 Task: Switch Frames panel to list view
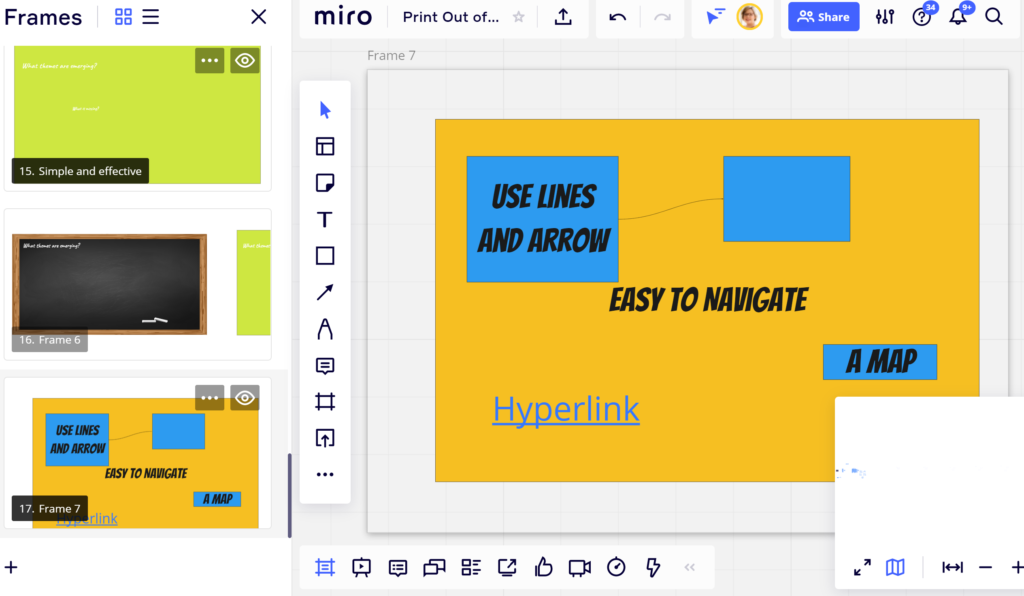[151, 17]
